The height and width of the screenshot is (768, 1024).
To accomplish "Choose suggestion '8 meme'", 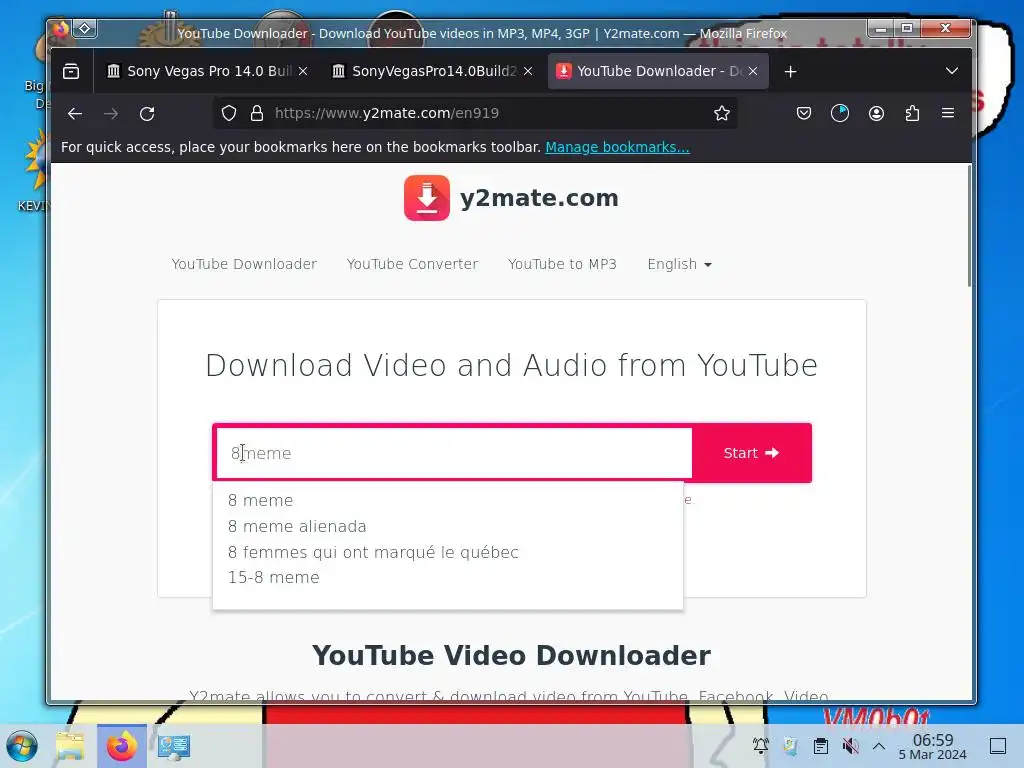I will [261, 500].
